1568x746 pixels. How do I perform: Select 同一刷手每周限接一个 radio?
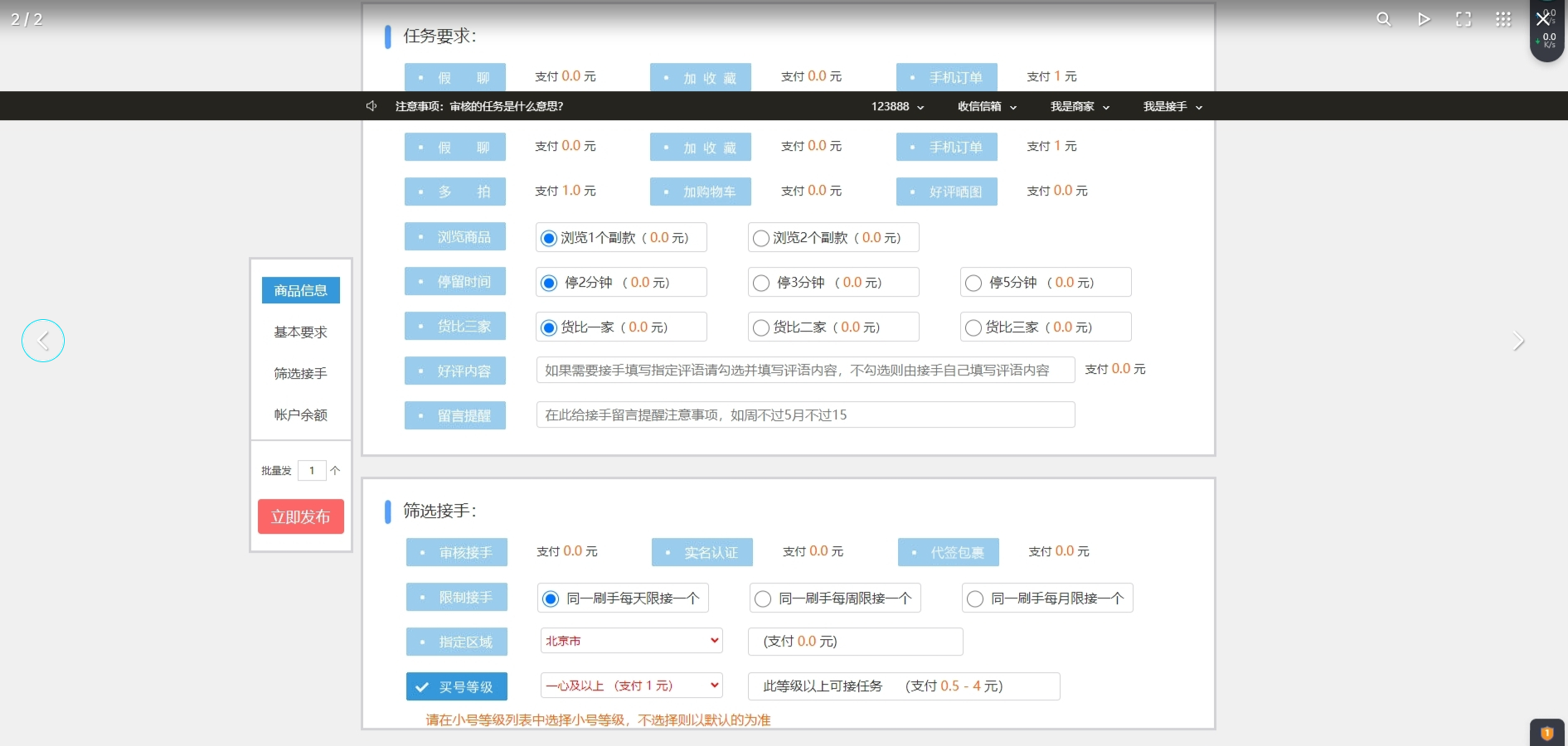pos(762,598)
